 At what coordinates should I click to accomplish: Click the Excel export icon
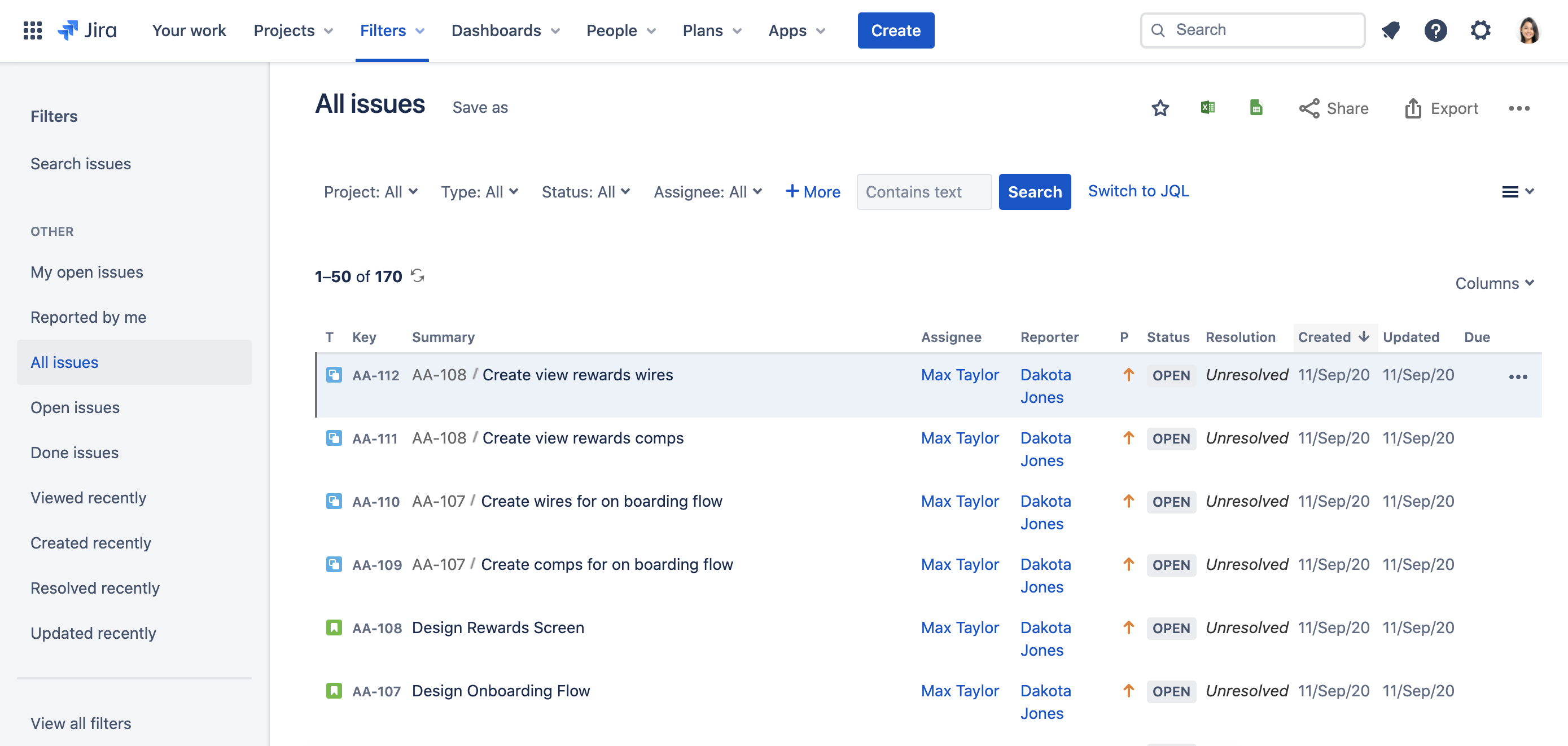click(x=1208, y=108)
